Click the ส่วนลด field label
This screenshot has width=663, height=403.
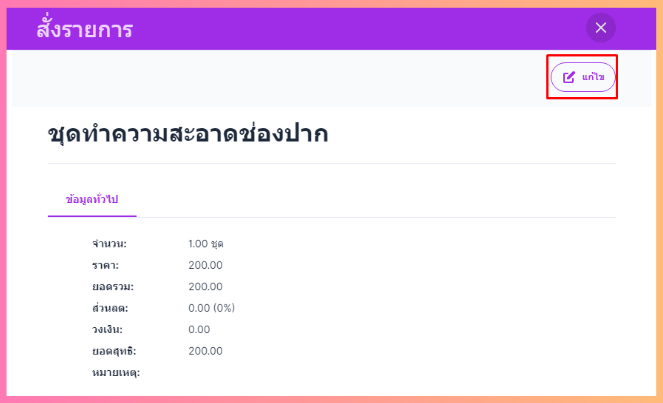point(110,308)
